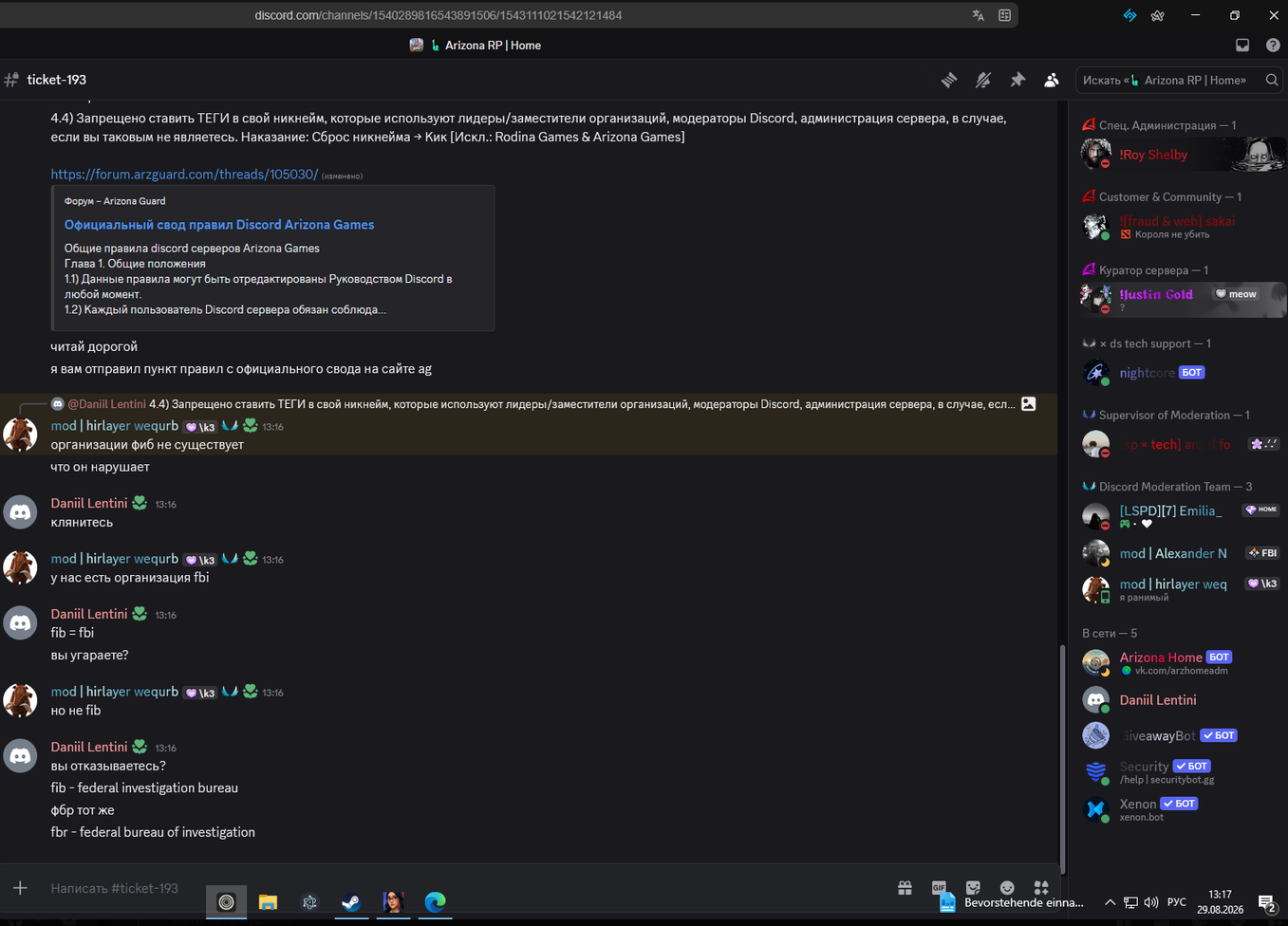Select the Xenon bot member
Viewport: 1288px width, 926px height.
[1183, 809]
